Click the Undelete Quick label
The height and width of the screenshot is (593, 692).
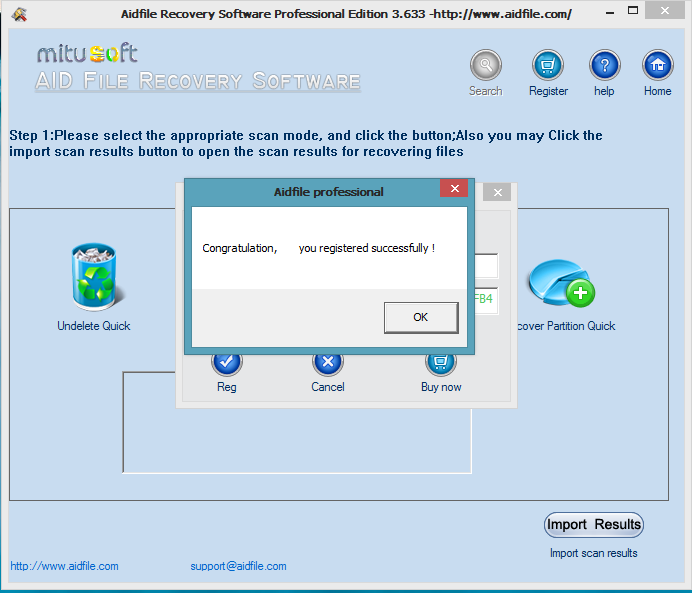94,326
